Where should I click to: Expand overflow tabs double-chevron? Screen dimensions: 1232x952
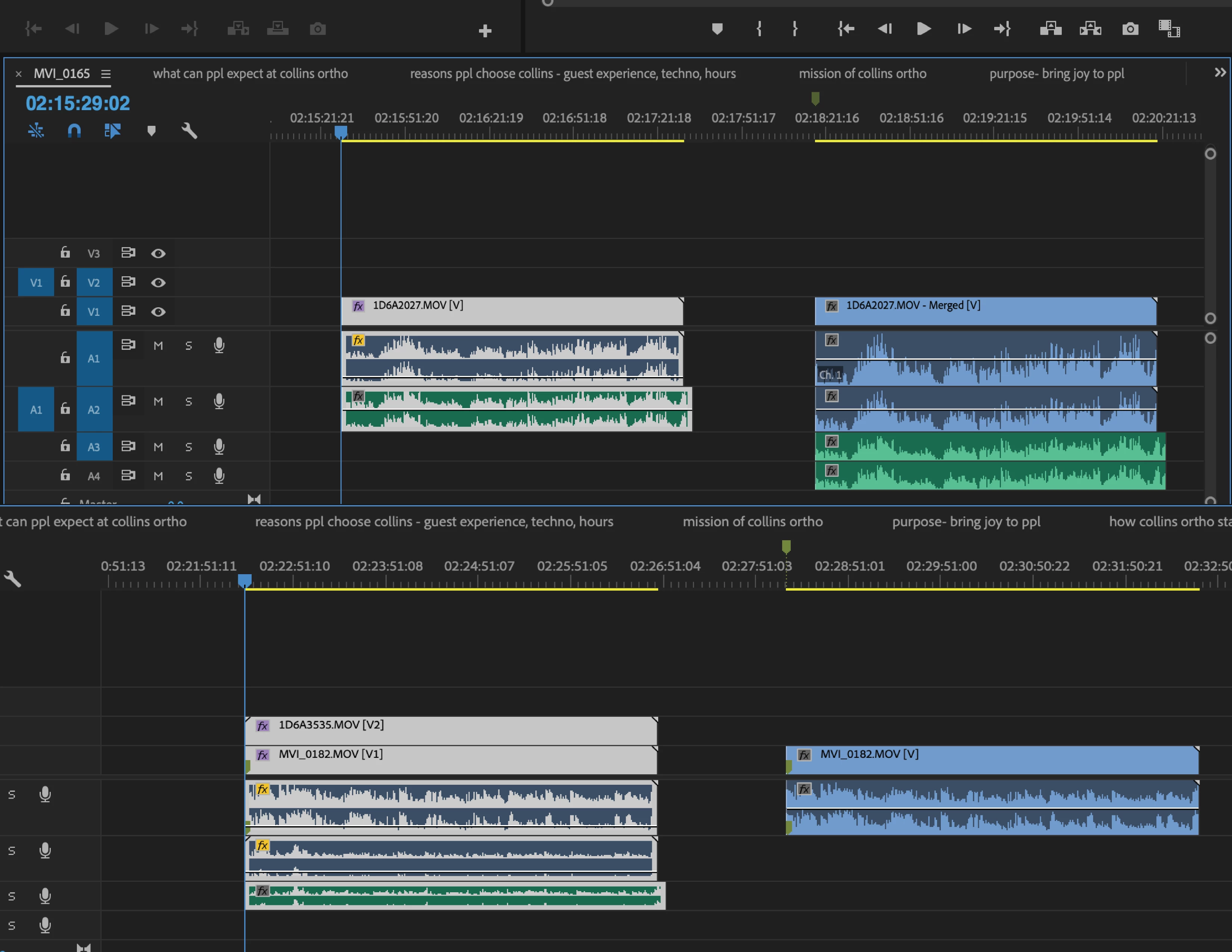[1220, 73]
